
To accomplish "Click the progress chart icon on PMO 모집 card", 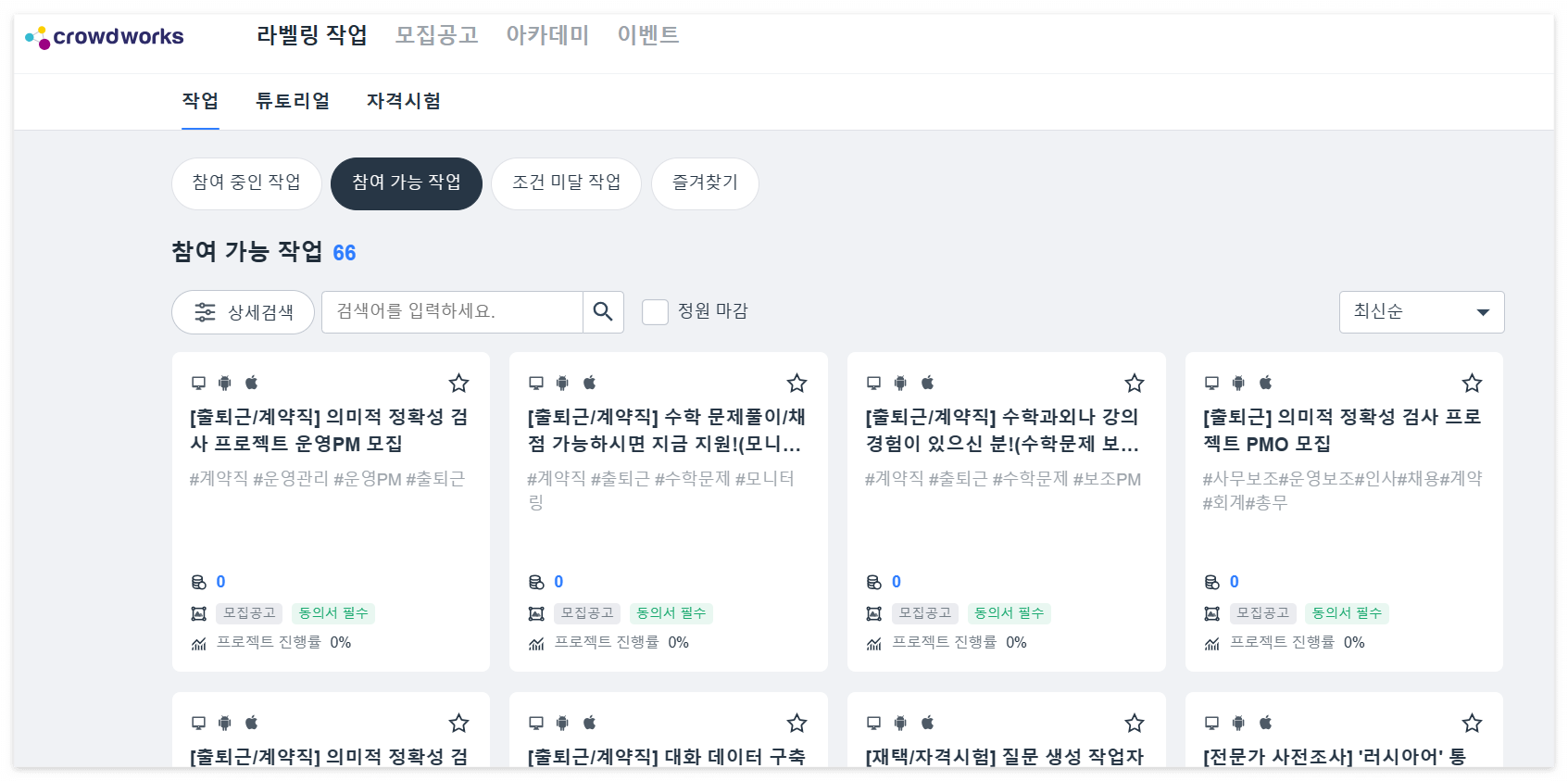I will click(1211, 643).
